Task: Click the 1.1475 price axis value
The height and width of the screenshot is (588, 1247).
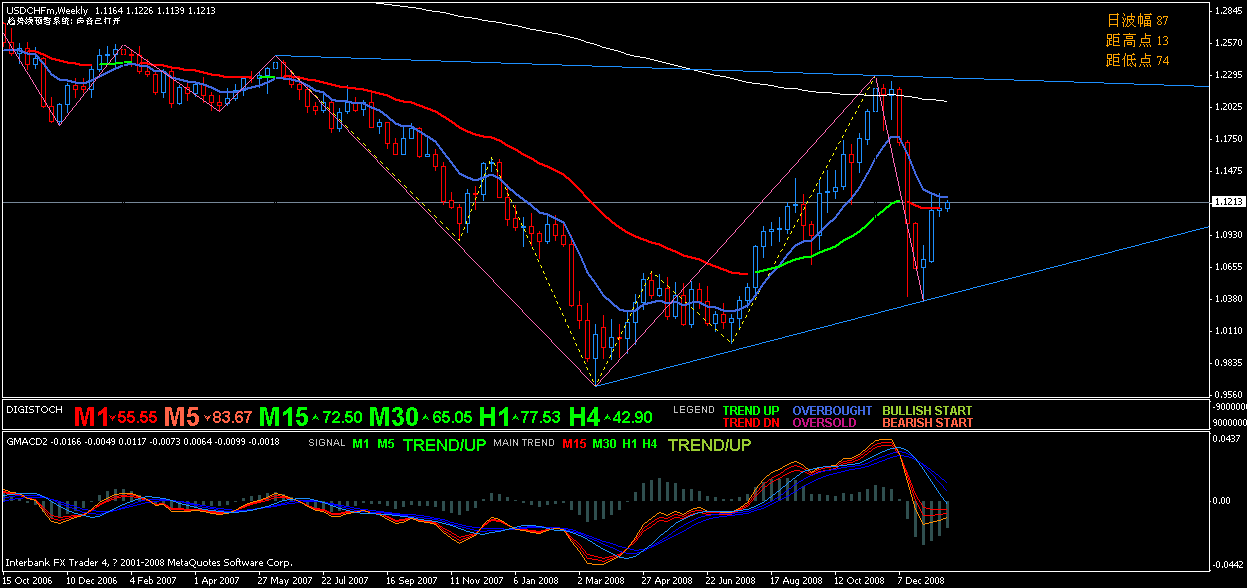Action: tap(1227, 170)
